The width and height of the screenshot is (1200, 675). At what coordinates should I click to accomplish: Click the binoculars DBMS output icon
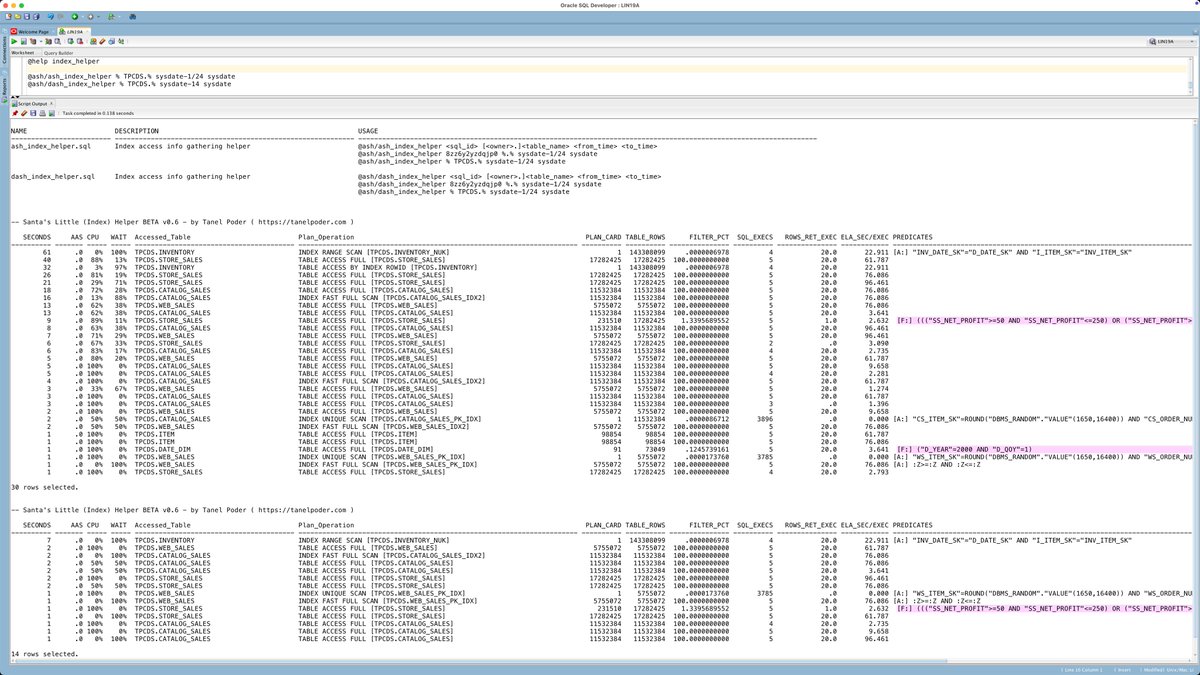pyautogui.click(x=133, y=17)
